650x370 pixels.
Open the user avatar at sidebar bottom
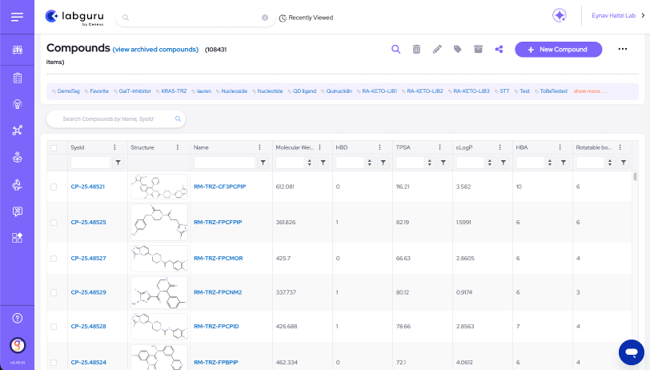(17, 345)
